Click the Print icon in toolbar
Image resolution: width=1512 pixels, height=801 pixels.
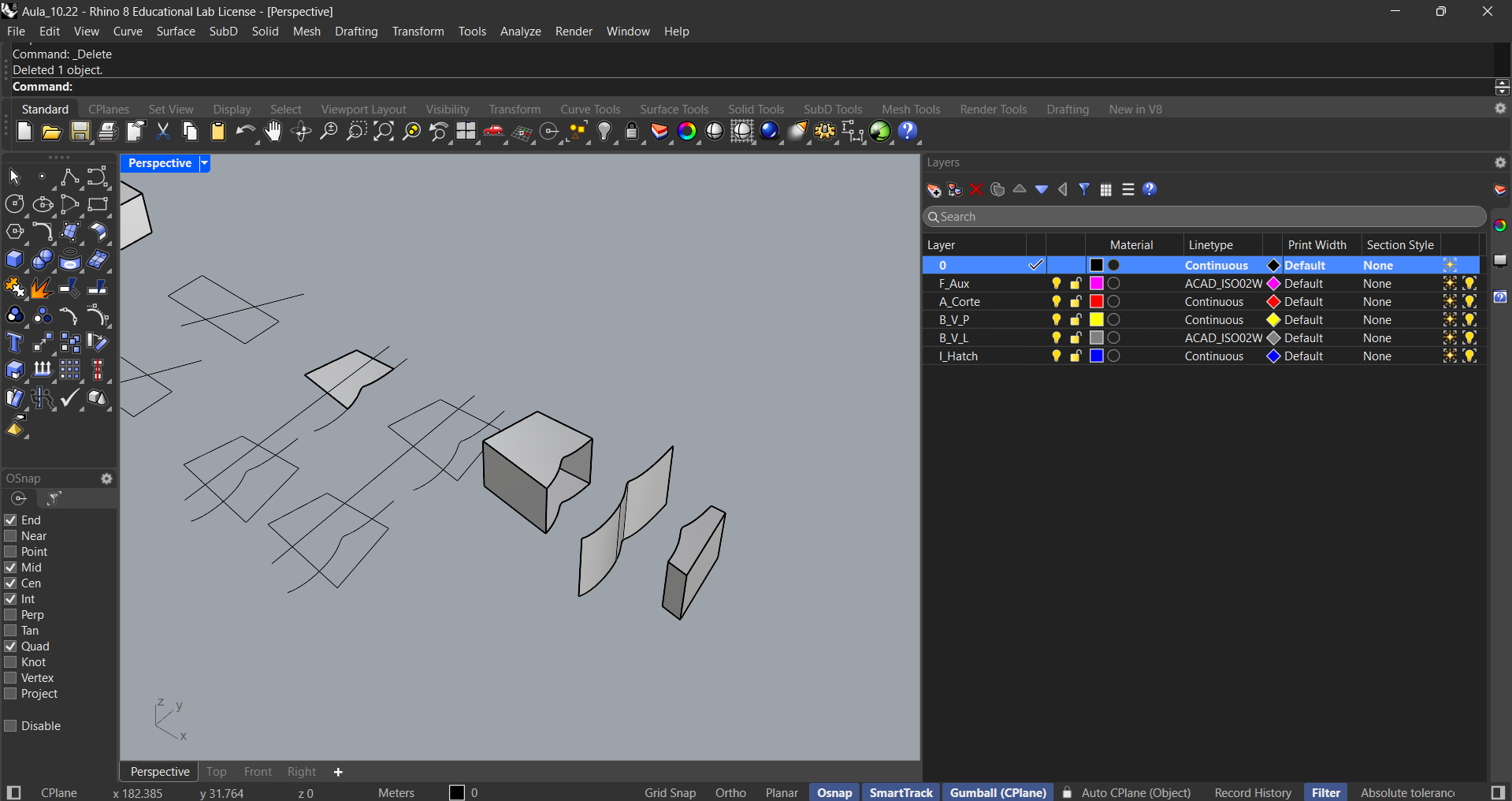[x=108, y=132]
